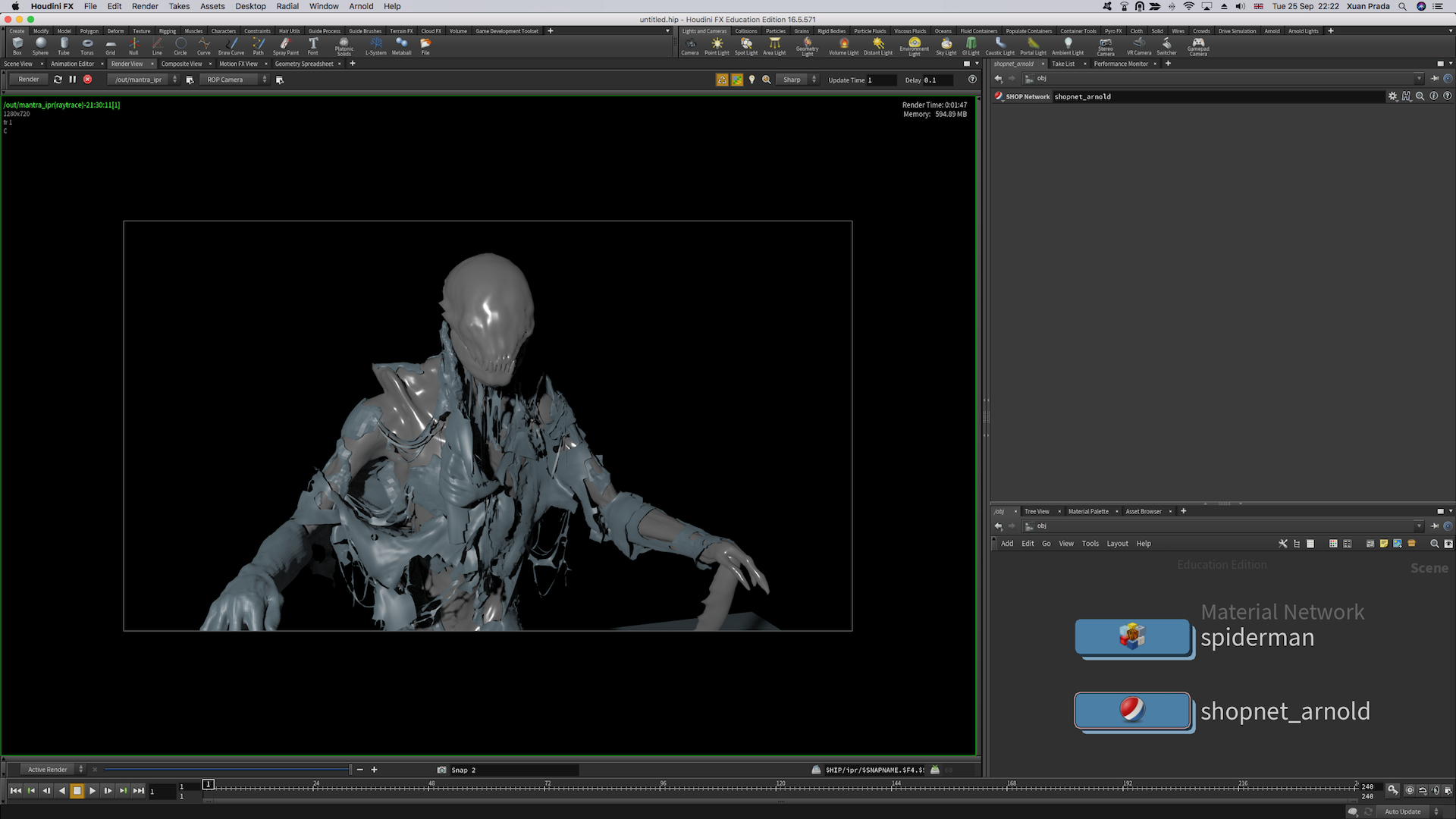This screenshot has width=1456, height=819.
Task: Add a Metaball from the shelf
Action: (x=401, y=46)
